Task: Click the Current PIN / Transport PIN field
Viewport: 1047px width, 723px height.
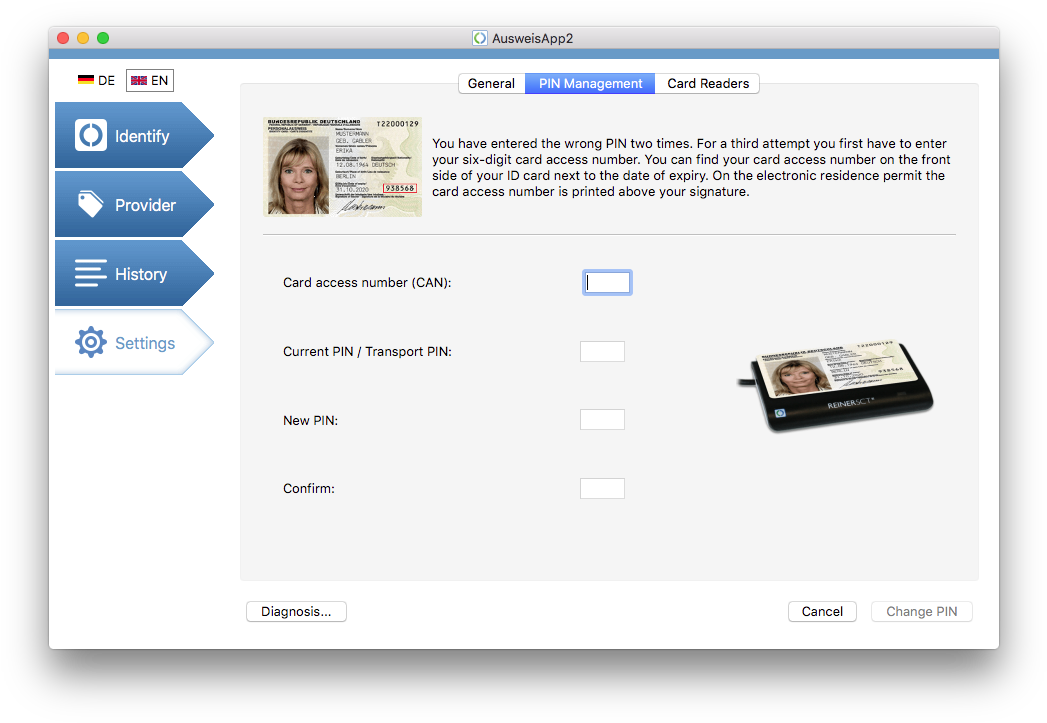Action: [x=602, y=351]
